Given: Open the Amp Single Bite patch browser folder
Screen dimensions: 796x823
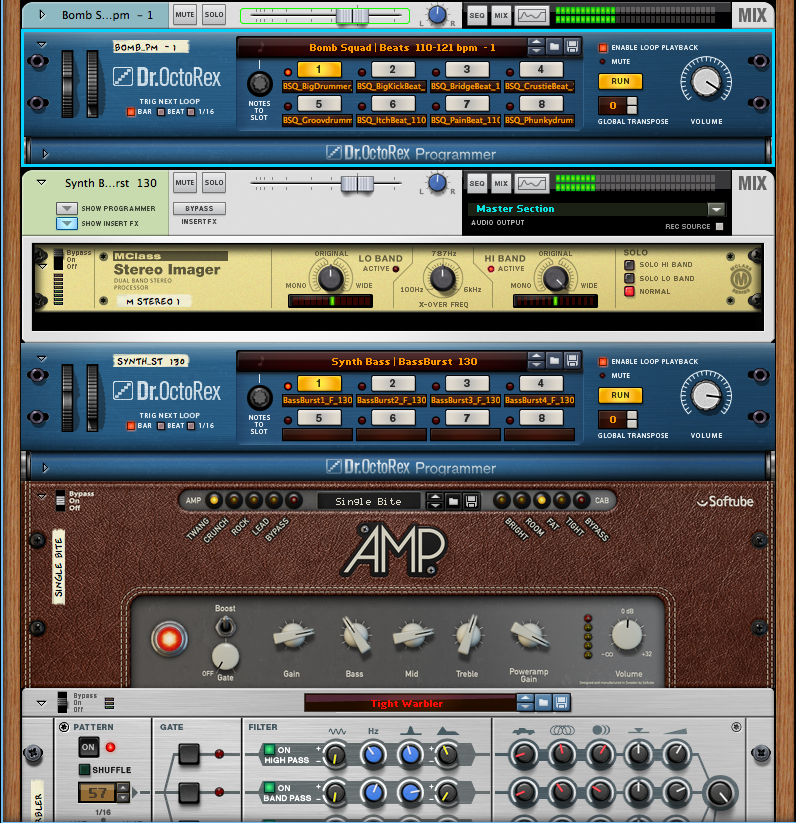Looking at the screenshot, I should coord(453,500).
